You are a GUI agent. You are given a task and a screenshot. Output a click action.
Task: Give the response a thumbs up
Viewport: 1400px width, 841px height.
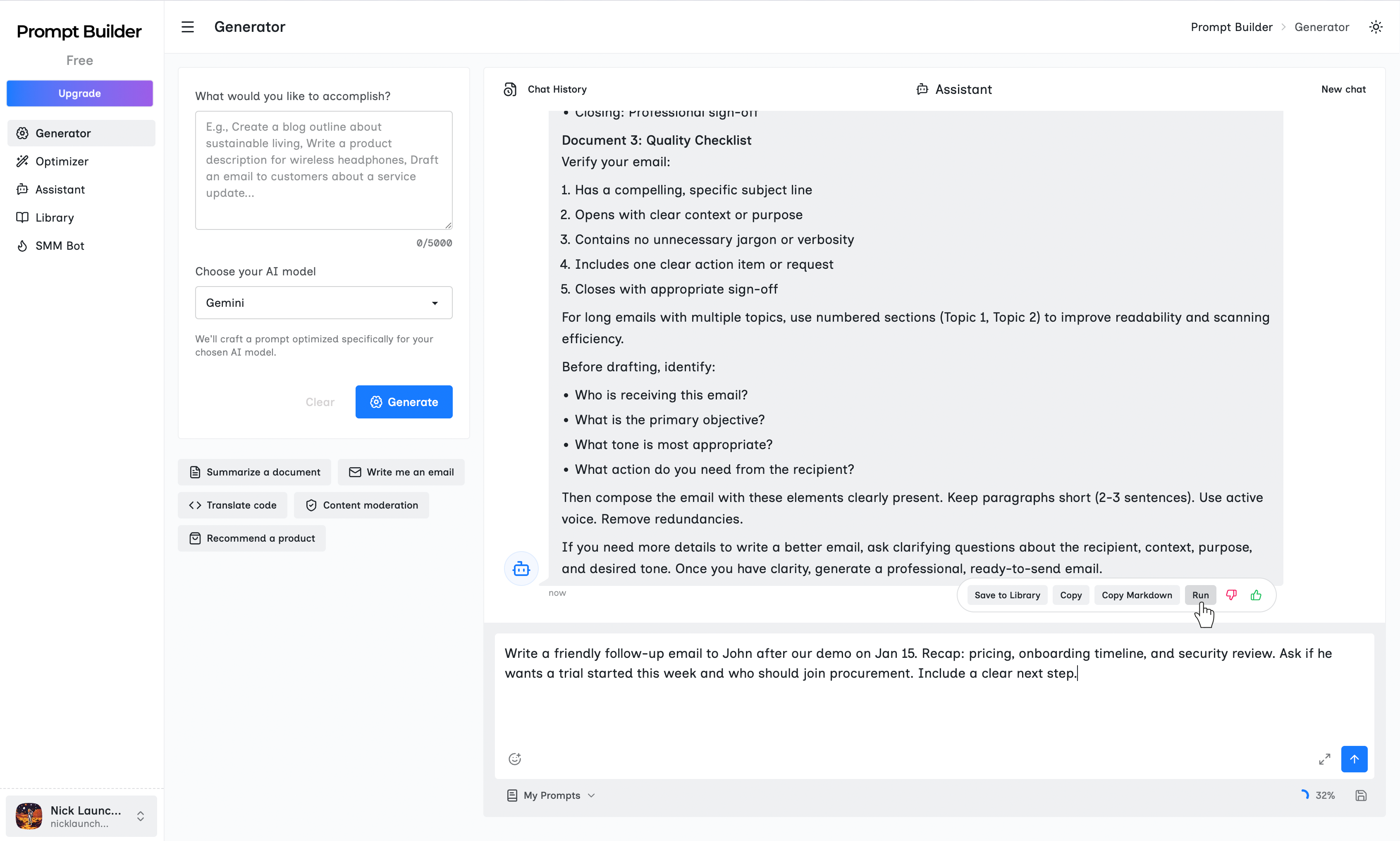click(x=1256, y=595)
